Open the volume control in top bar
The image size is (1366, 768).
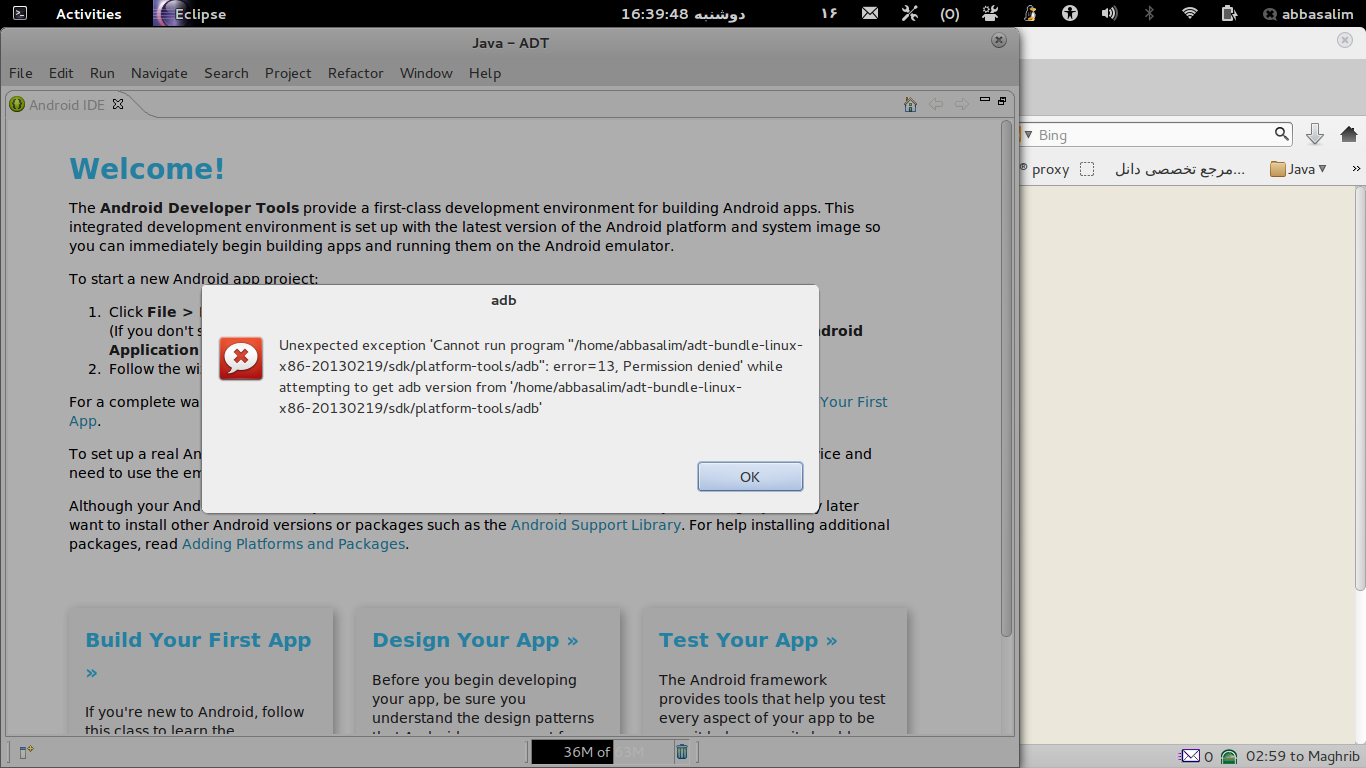pyautogui.click(x=1109, y=14)
